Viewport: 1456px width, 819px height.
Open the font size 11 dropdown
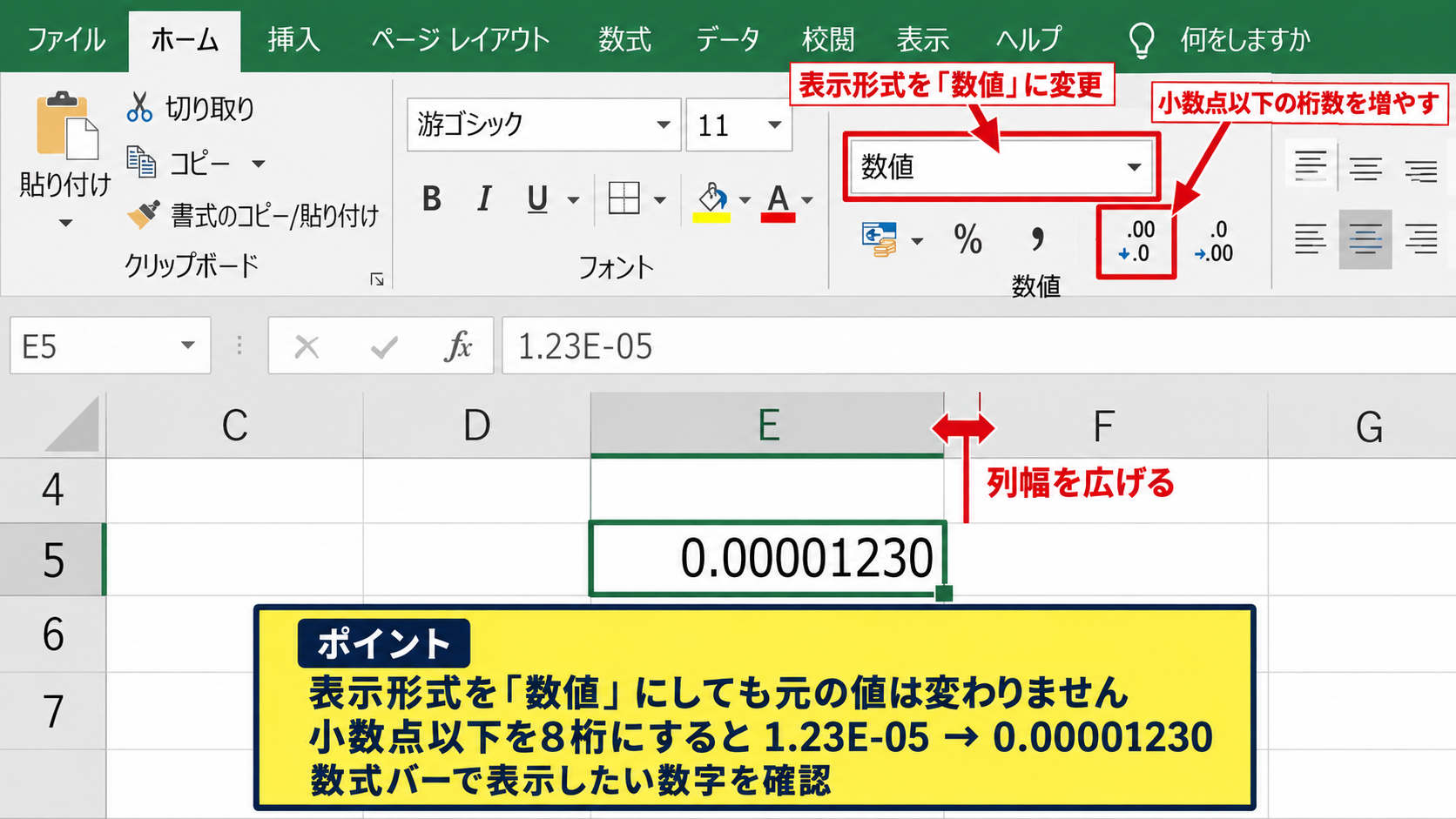(x=774, y=124)
